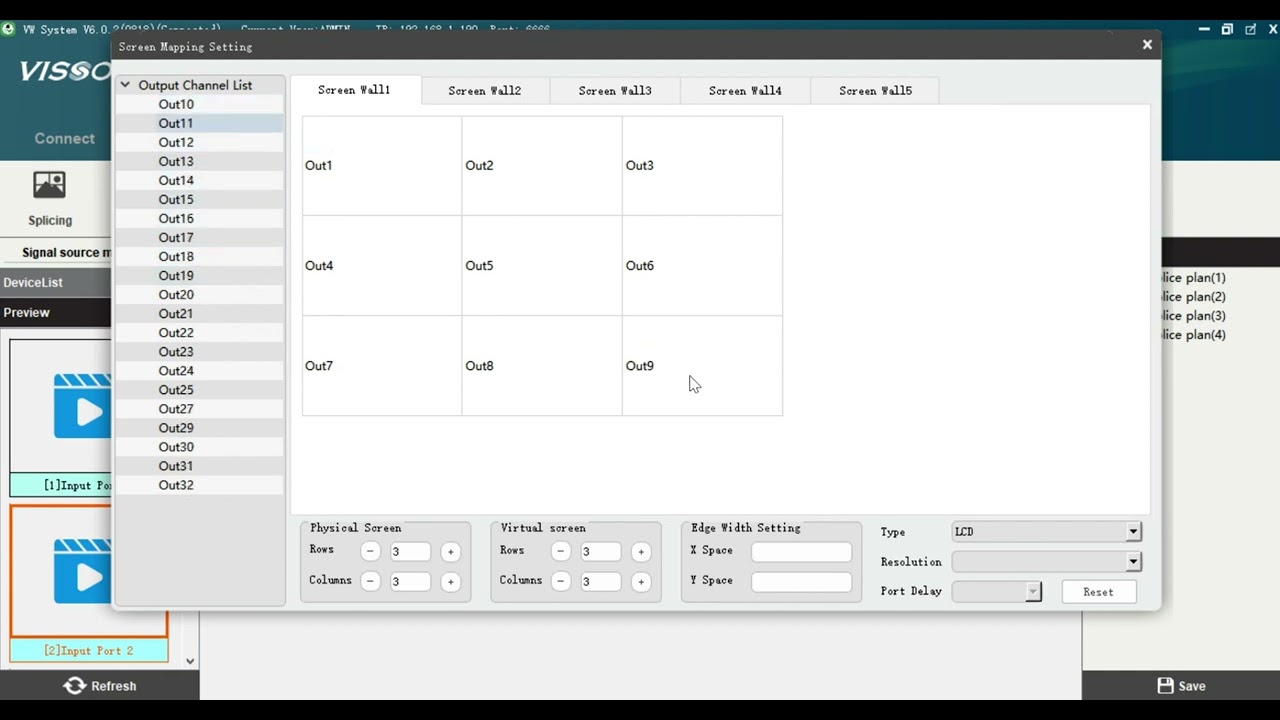This screenshot has height=720, width=1280.
Task: Click Virtual screen Columns value field
Action: [600, 581]
